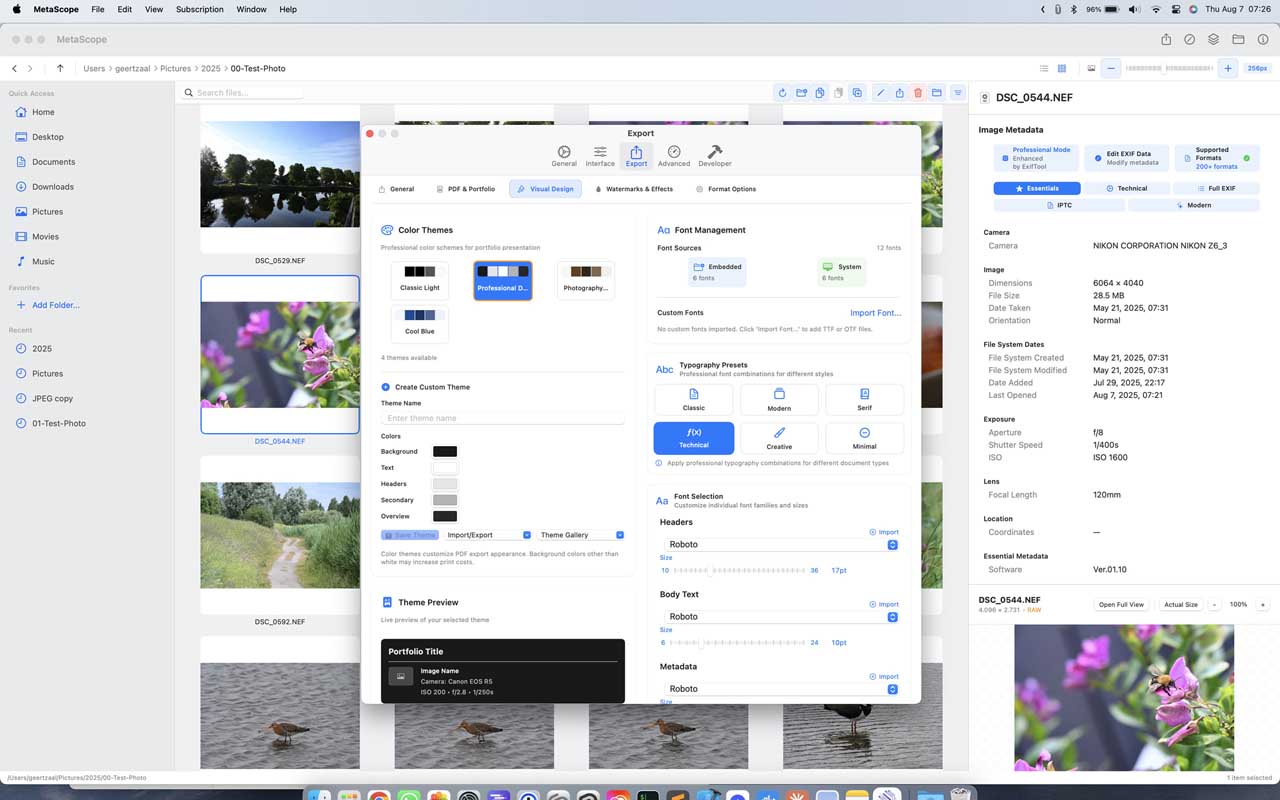Show the Technical metadata tab
The height and width of the screenshot is (800, 1280).
coord(1127,188)
